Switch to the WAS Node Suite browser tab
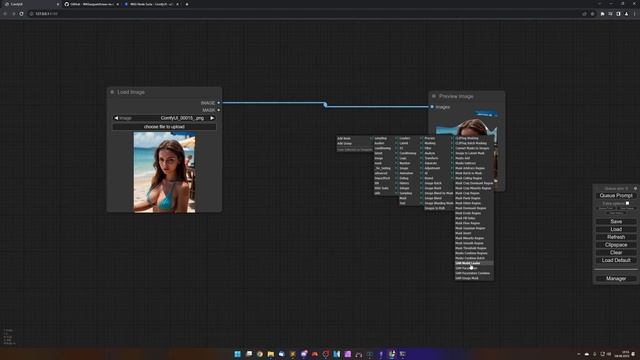640x360 pixels. (x=151, y=4)
